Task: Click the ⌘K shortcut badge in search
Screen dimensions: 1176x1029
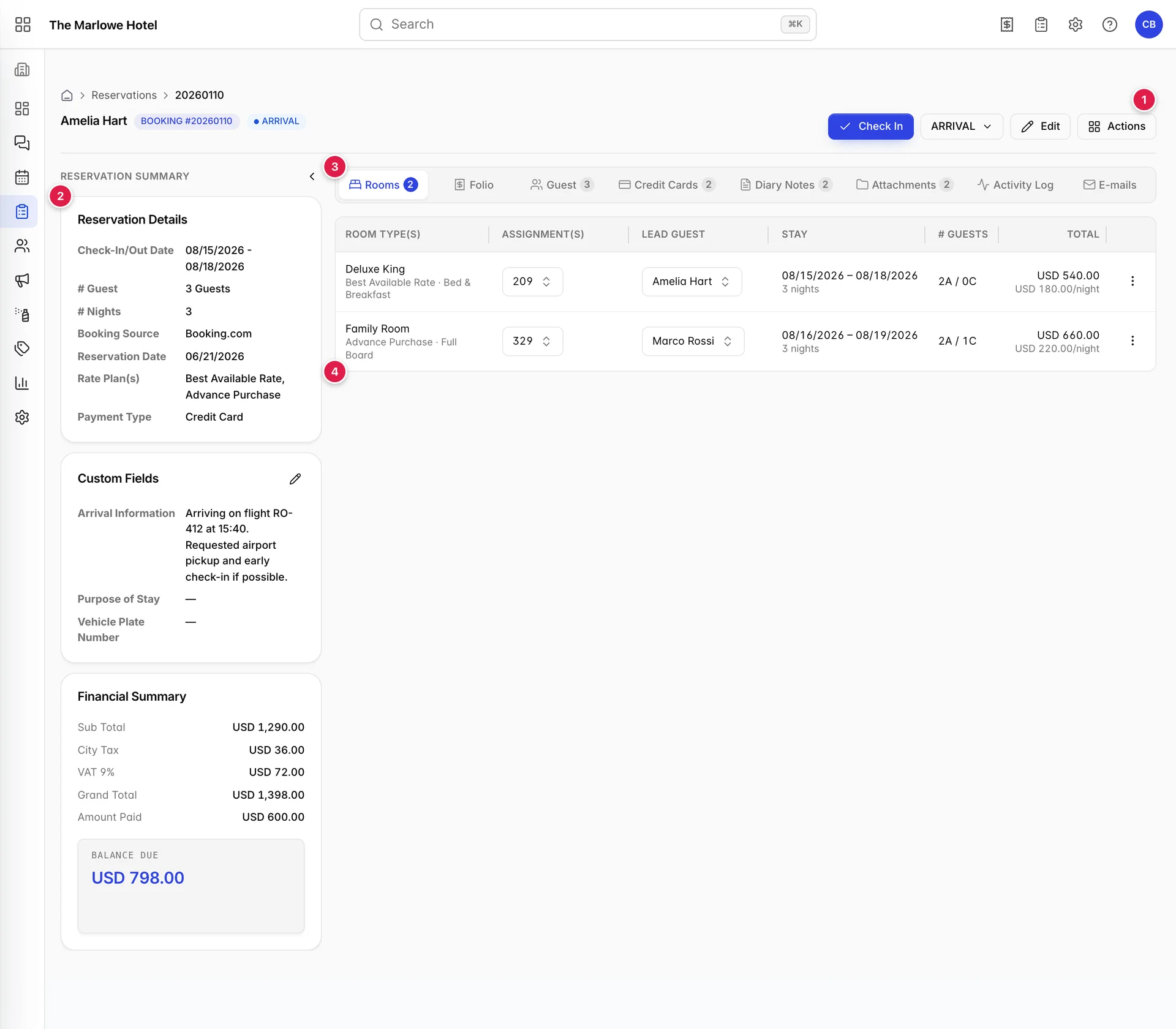Action: 795,24
